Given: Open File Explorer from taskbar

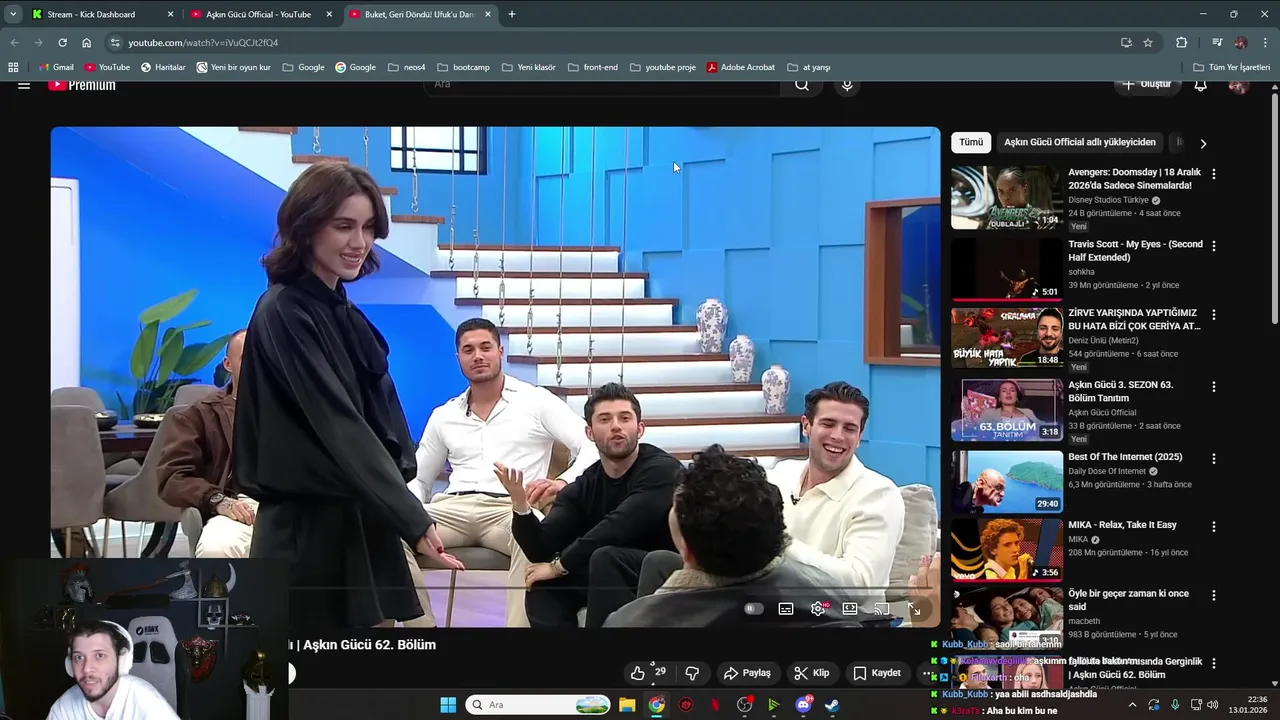Looking at the screenshot, I should coord(627,705).
